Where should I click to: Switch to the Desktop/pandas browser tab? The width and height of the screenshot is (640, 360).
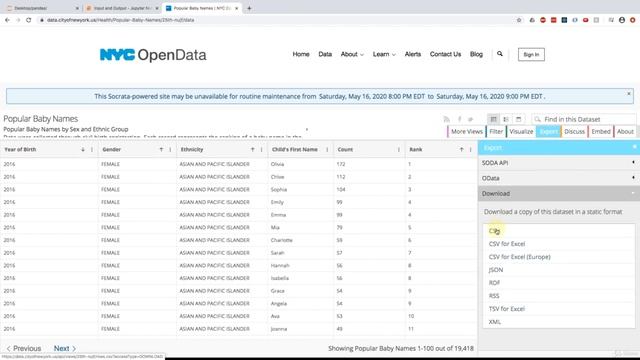pyautogui.click(x=42, y=8)
